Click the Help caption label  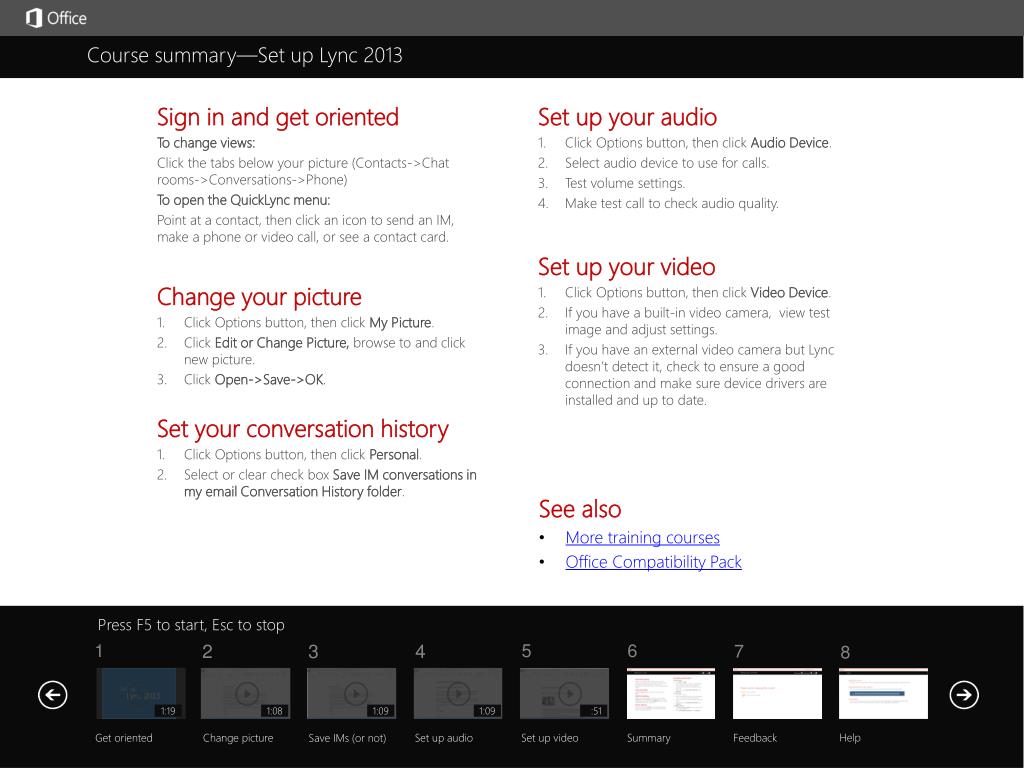coord(850,738)
